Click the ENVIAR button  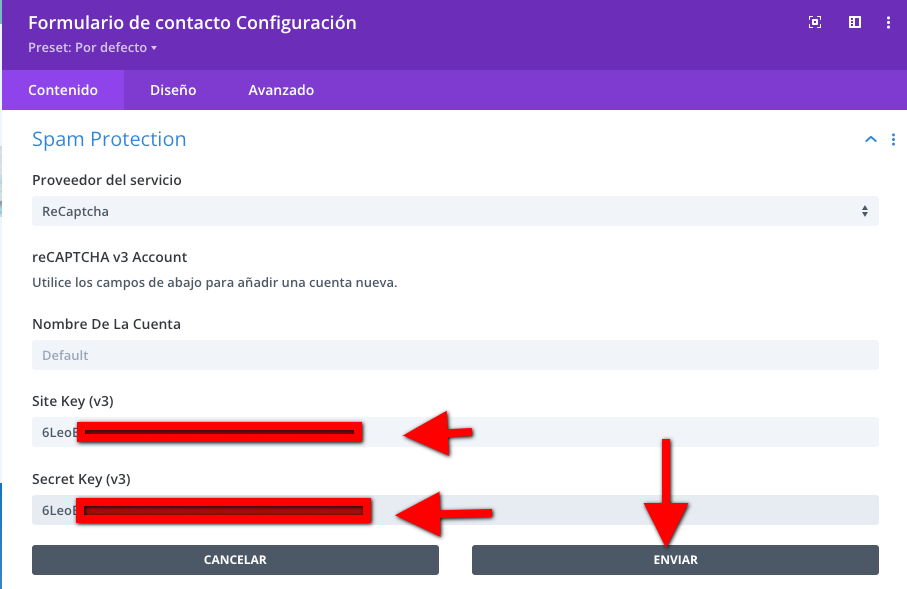point(675,560)
